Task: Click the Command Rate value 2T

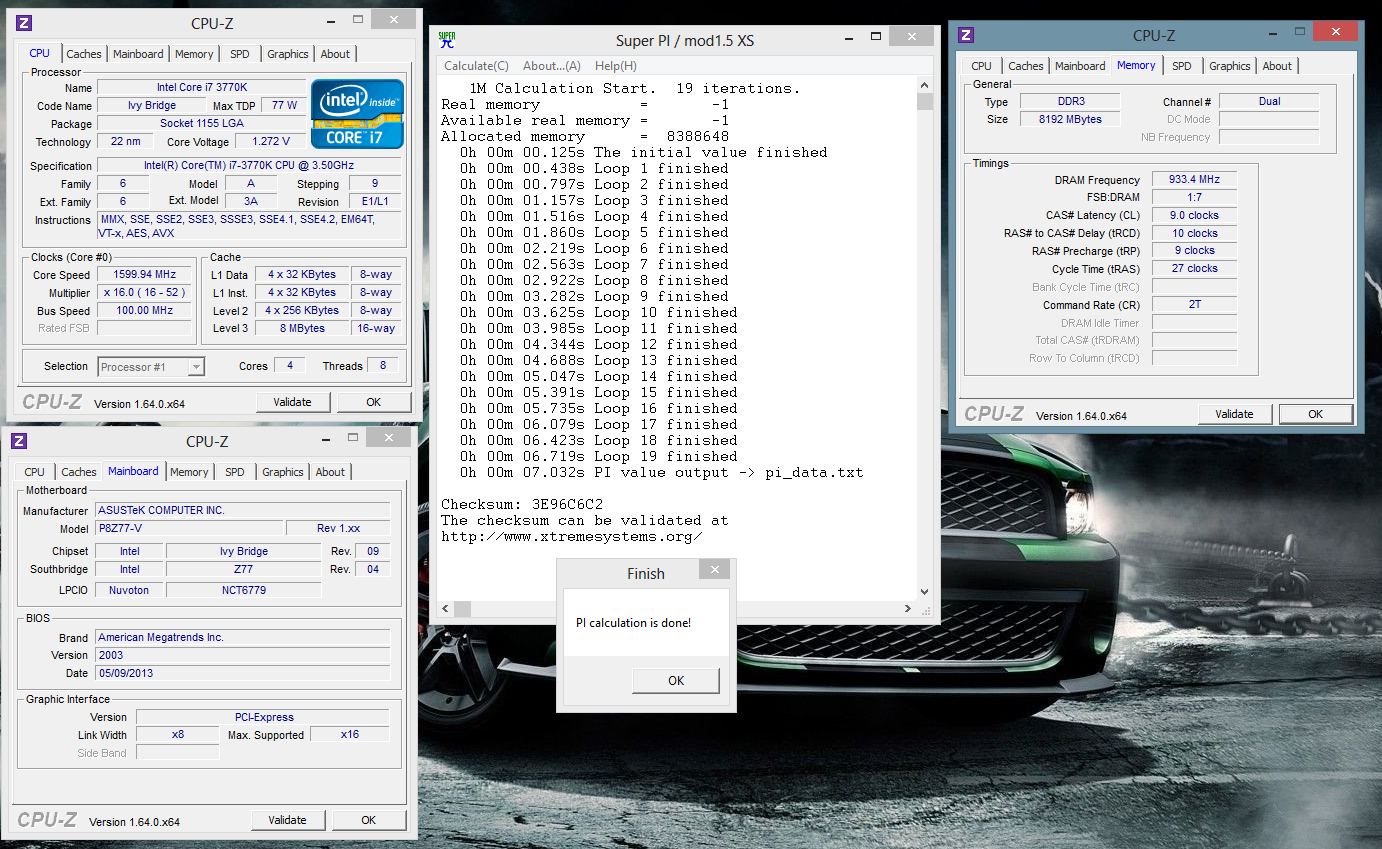Action: coord(1194,305)
